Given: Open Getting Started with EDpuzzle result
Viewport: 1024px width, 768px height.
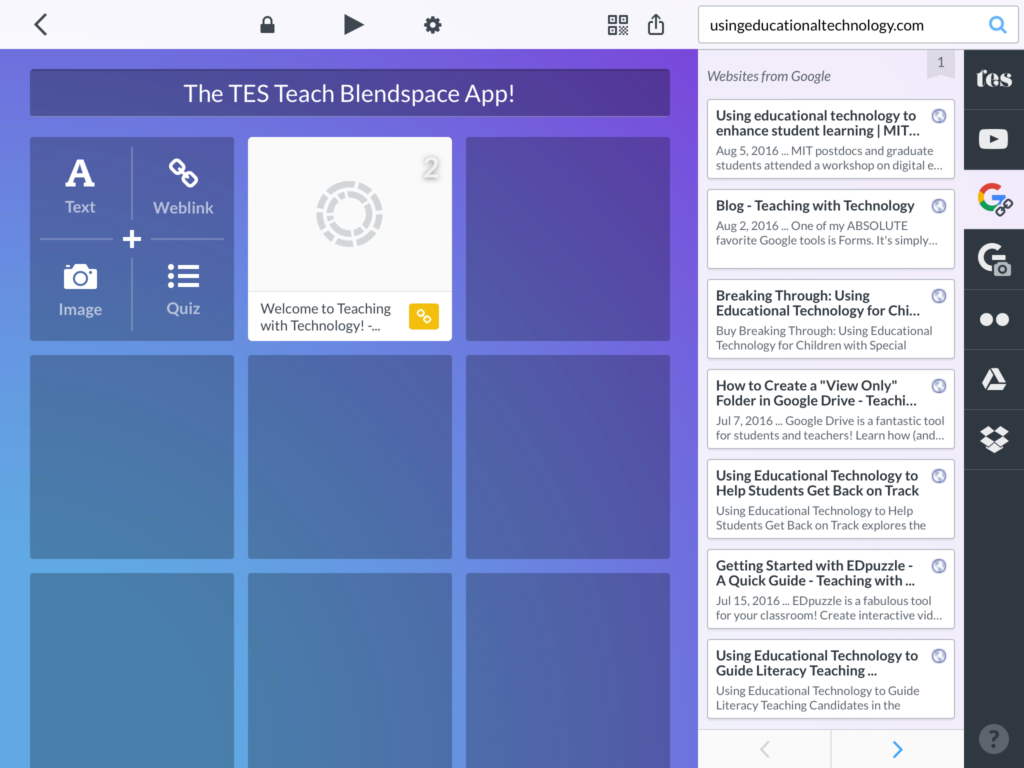Looking at the screenshot, I should click(830, 590).
